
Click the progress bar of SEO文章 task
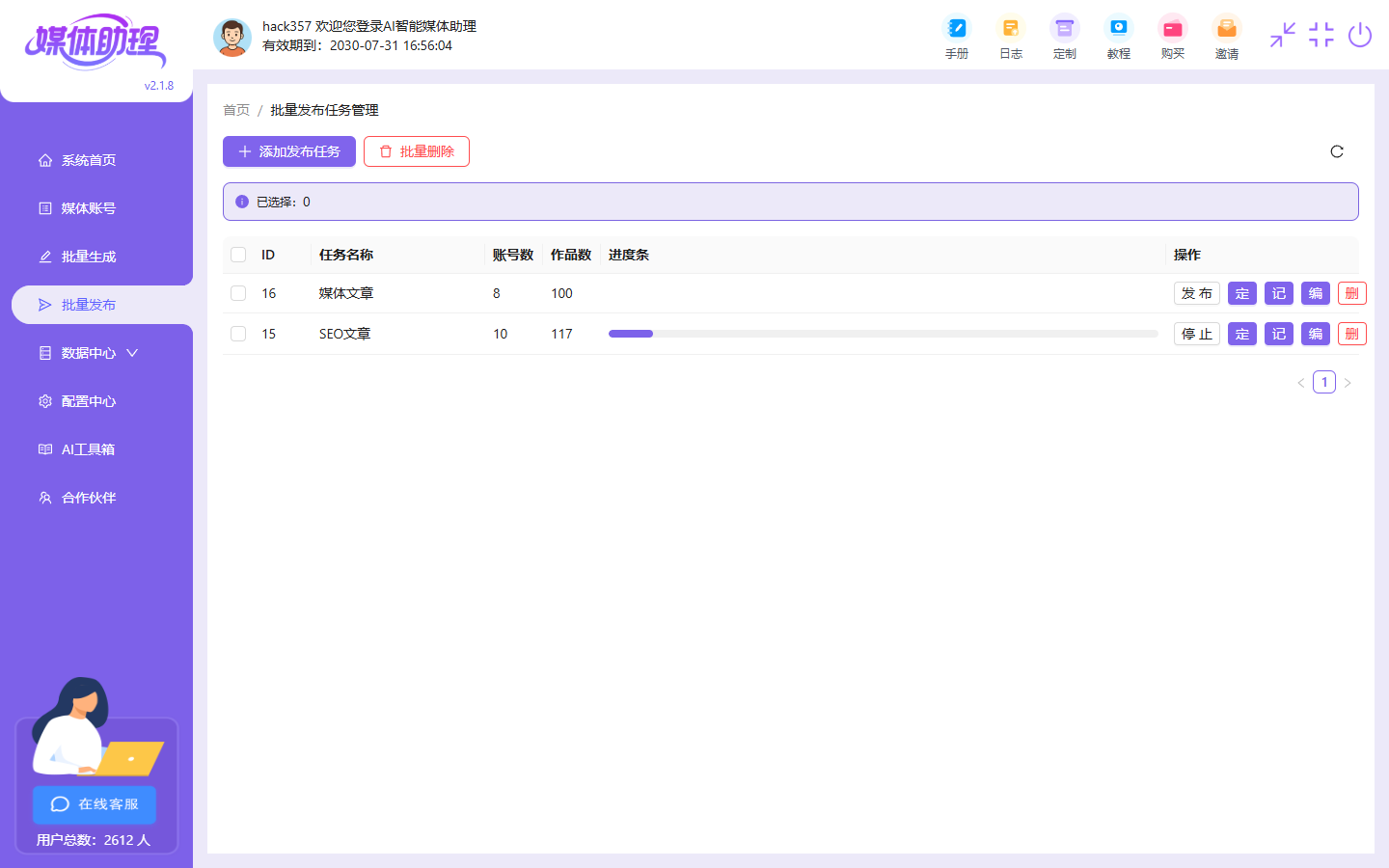[x=882, y=334]
